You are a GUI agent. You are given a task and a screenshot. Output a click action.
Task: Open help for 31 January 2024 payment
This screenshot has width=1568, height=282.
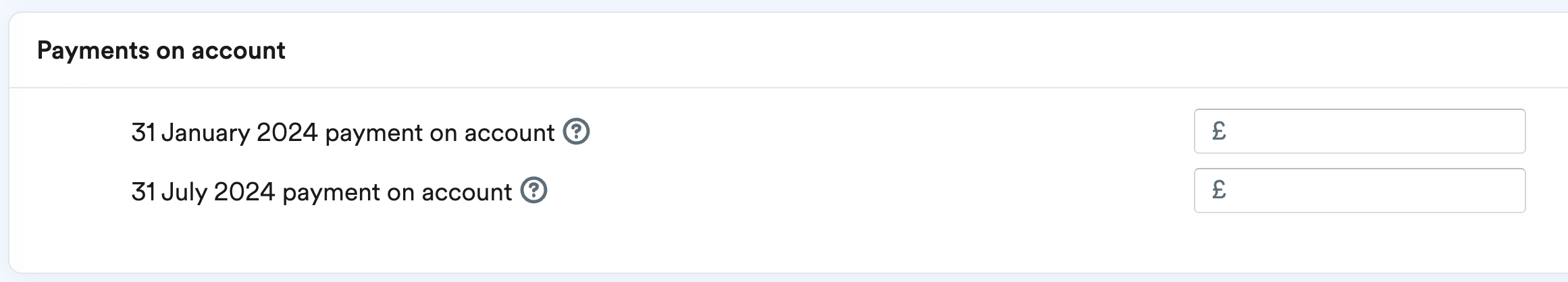[x=576, y=132]
